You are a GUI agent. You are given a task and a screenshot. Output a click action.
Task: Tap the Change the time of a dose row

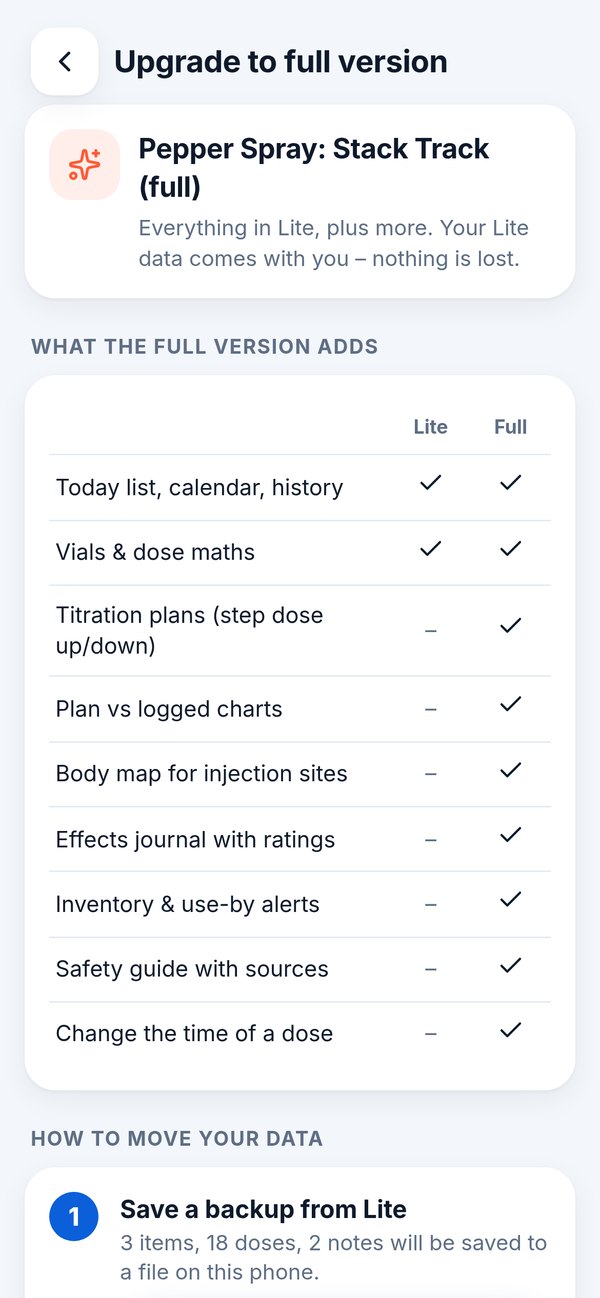300,1034
